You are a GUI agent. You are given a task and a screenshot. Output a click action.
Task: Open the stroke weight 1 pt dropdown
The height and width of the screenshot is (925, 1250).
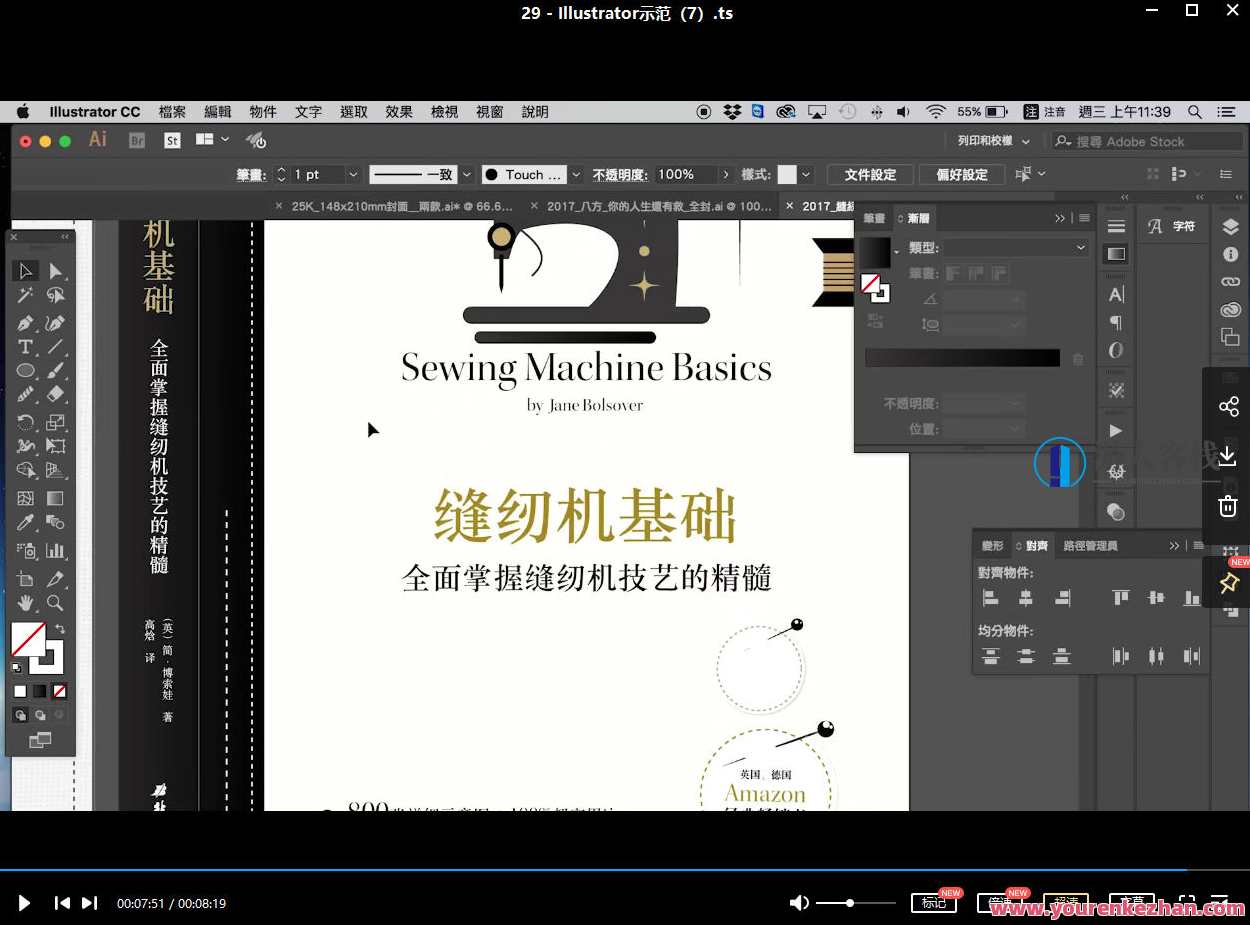(353, 174)
